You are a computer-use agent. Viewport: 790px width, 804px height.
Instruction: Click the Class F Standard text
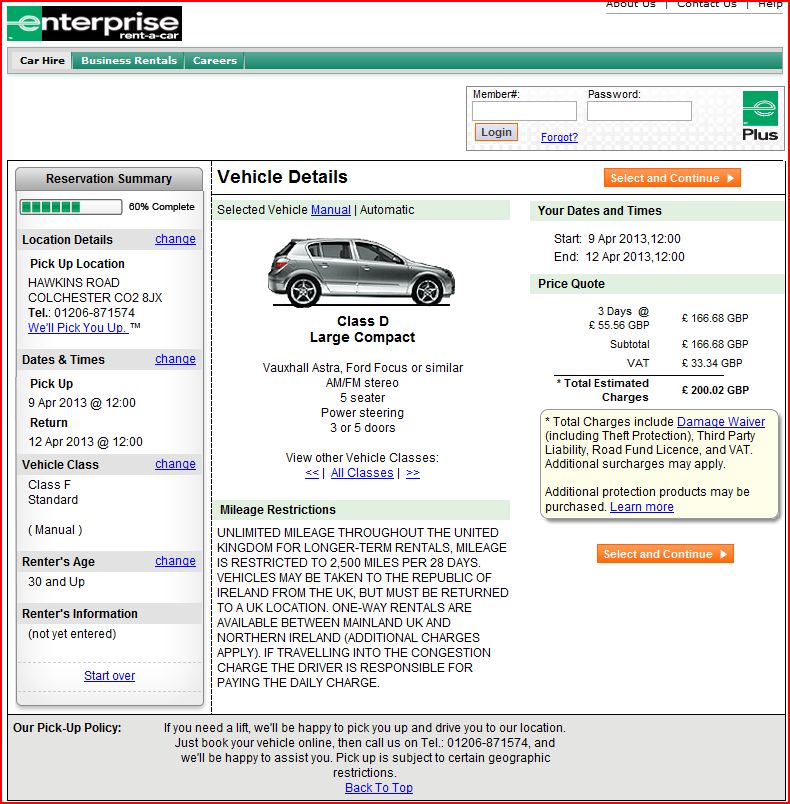tap(53, 492)
